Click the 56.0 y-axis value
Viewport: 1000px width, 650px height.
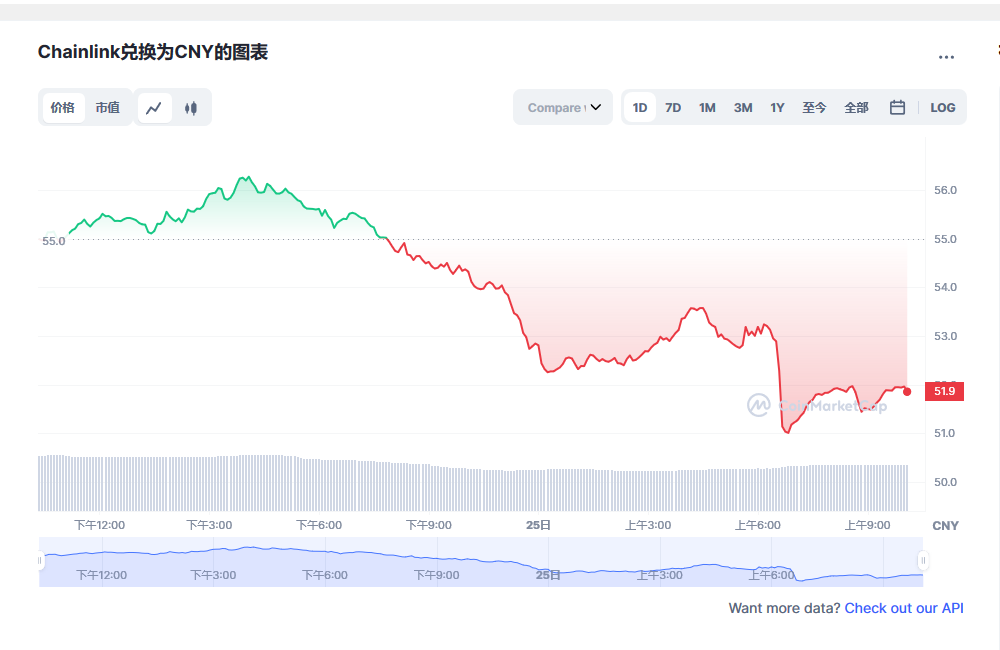(x=945, y=190)
